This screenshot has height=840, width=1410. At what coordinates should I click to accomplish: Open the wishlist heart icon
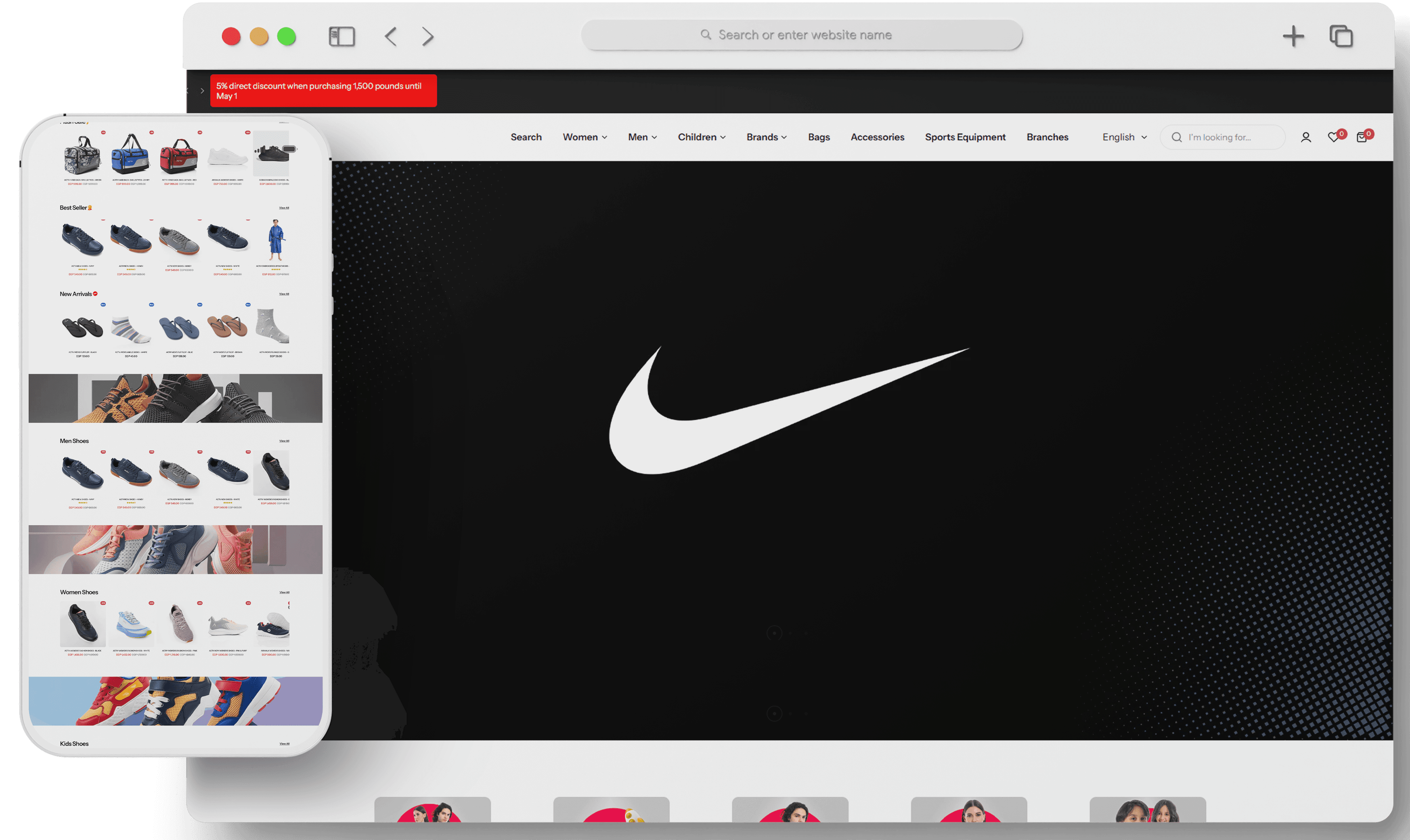(1333, 138)
